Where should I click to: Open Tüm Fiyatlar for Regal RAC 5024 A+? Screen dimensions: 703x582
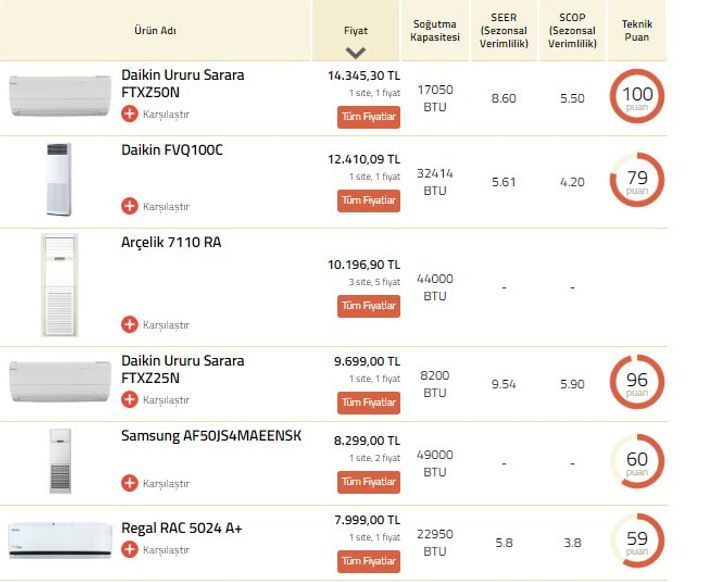tap(369, 560)
